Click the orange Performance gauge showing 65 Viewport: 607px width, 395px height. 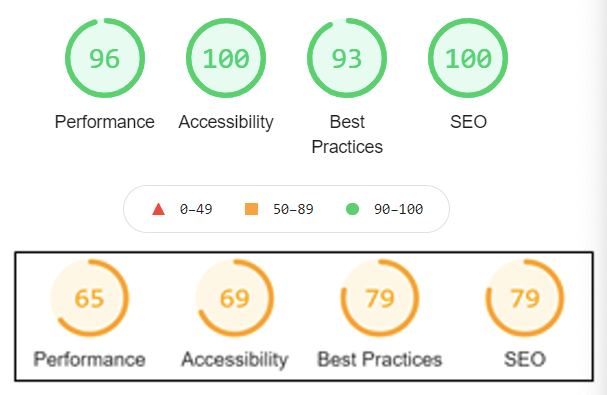click(x=89, y=298)
